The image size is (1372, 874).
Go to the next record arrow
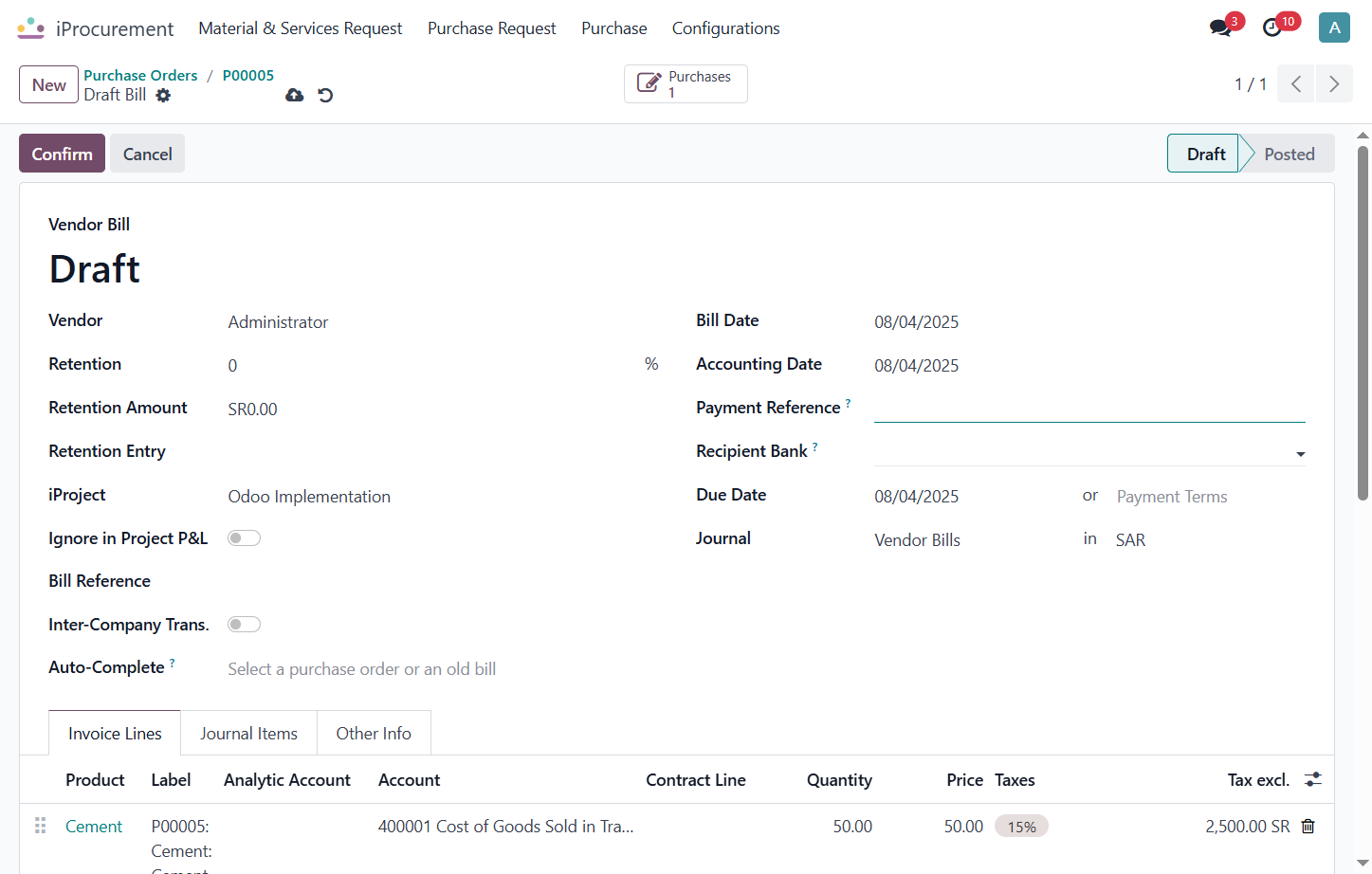click(x=1334, y=84)
